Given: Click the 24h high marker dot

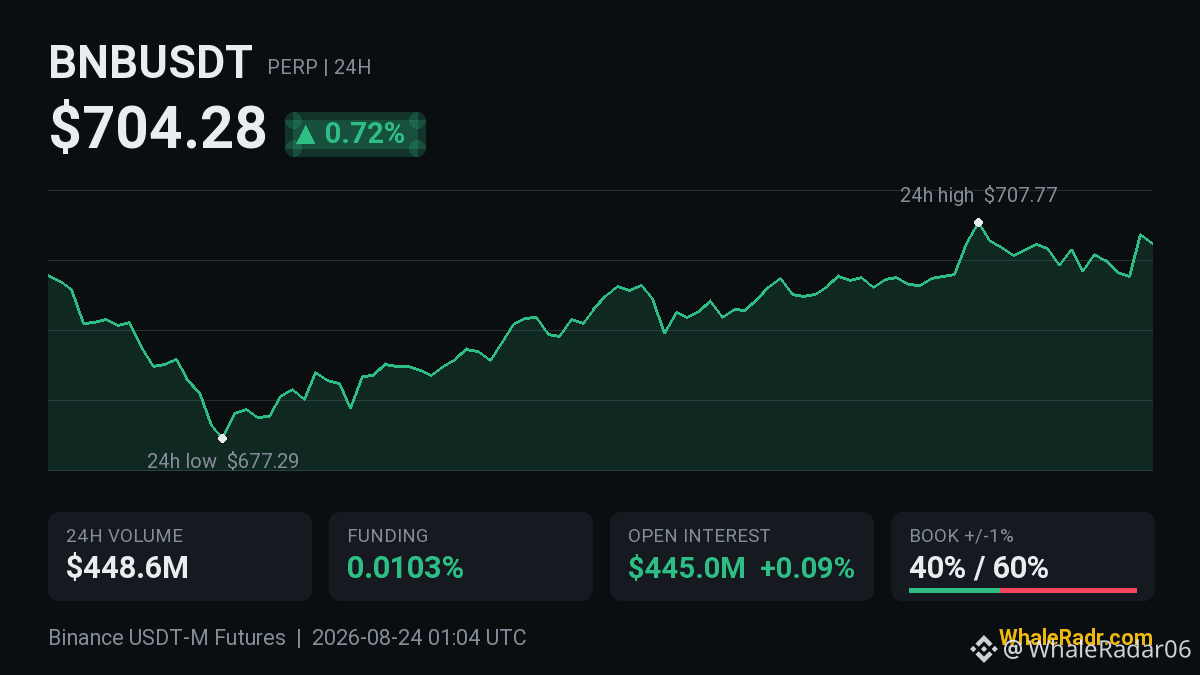Looking at the screenshot, I should point(978,222).
